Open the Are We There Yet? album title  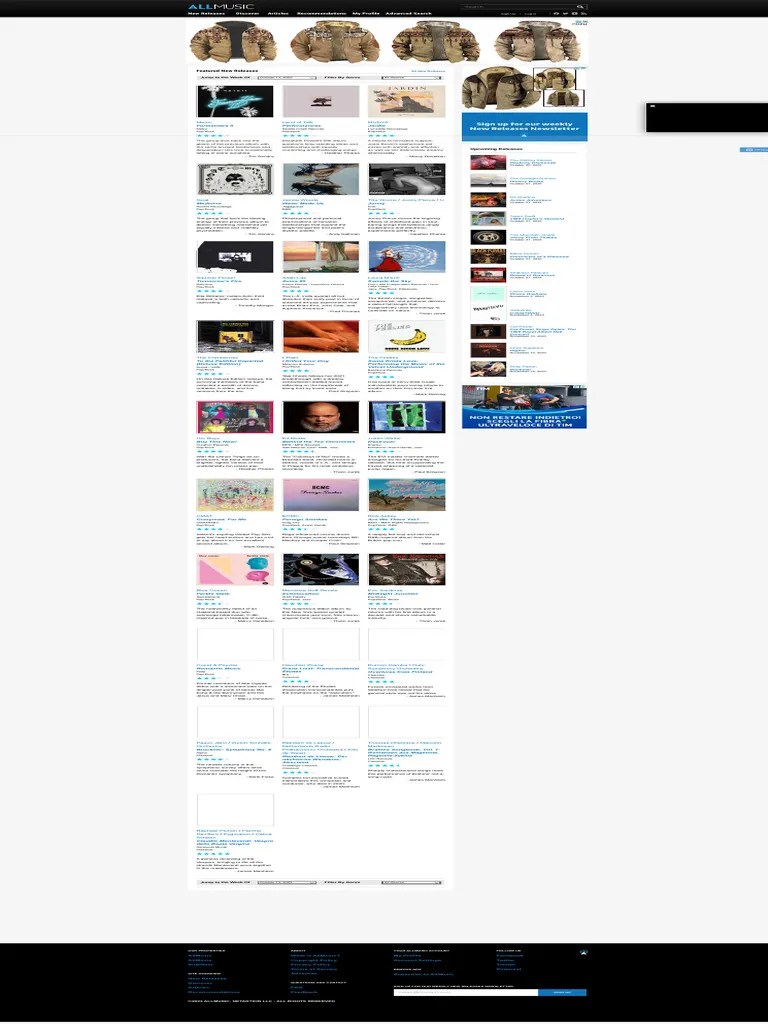tap(393, 520)
